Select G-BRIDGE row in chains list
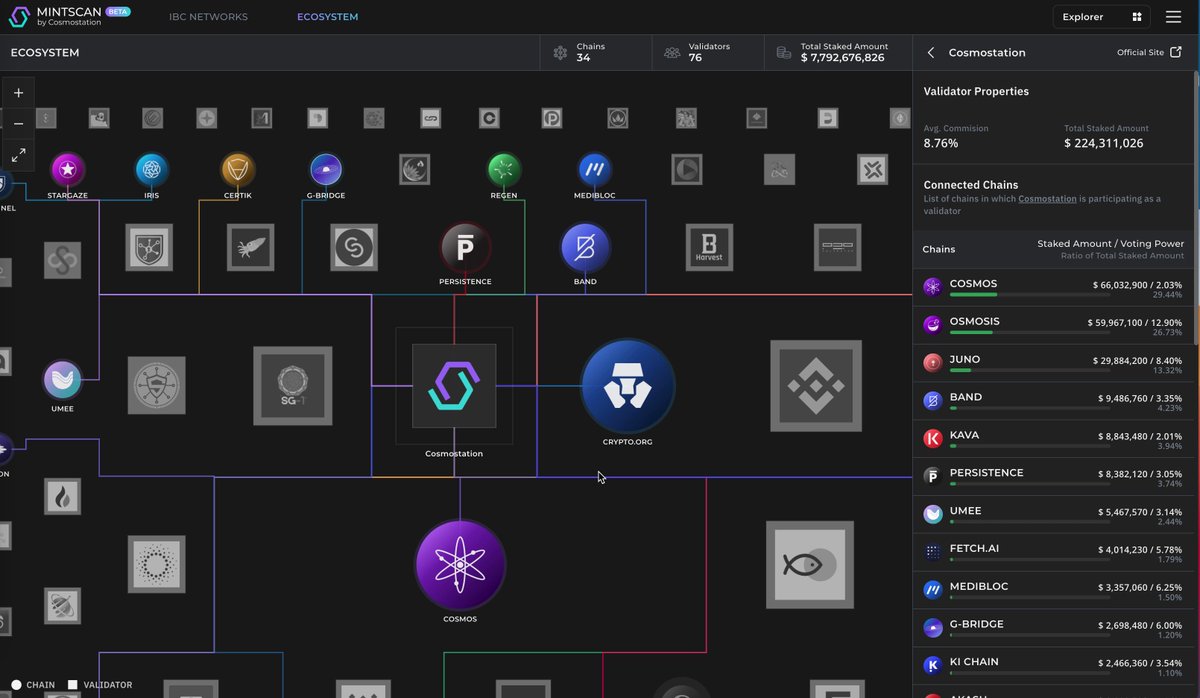This screenshot has width=1200, height=698. pos(1054,630)
